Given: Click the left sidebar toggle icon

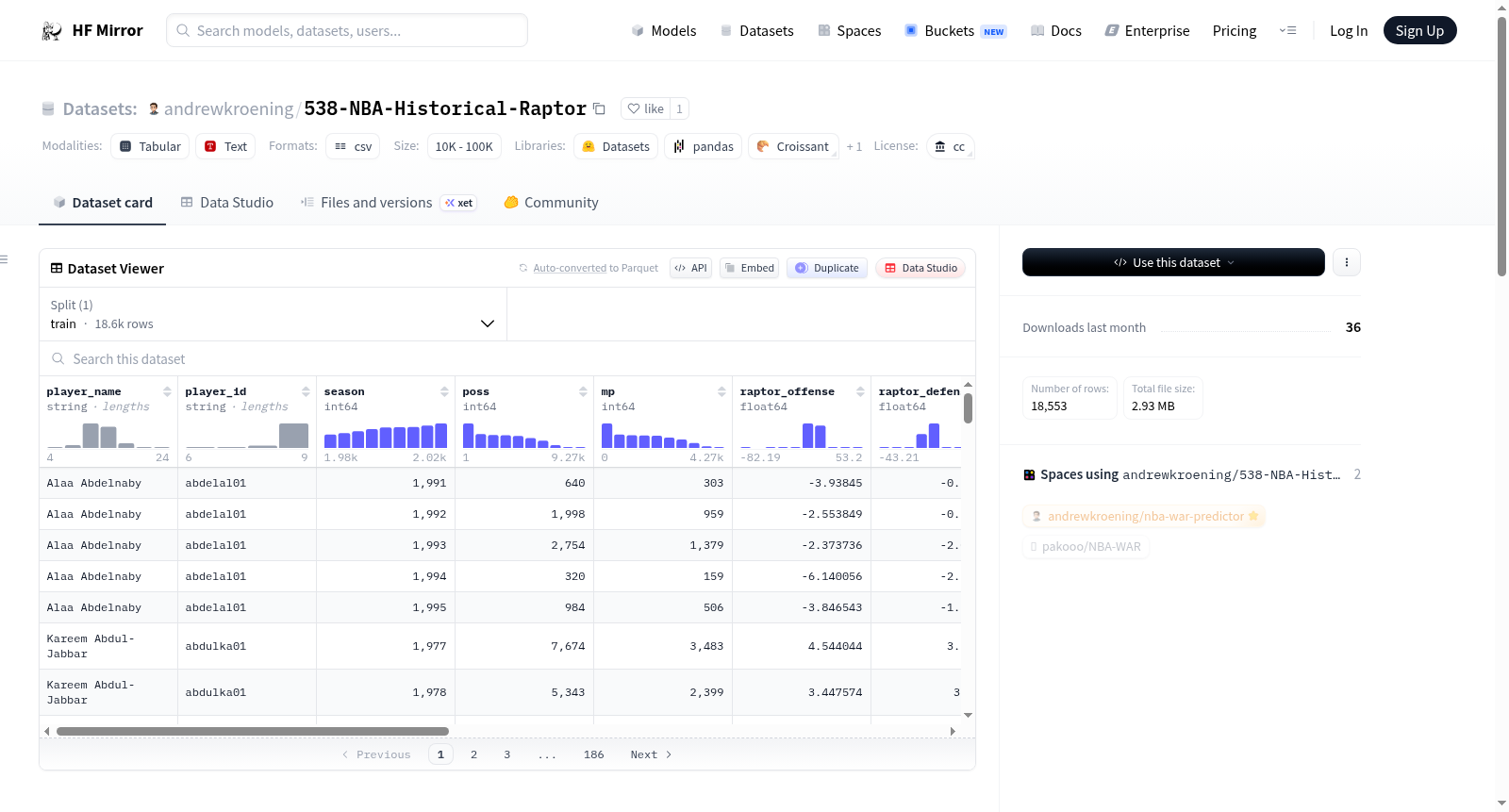Looking at the screenshot, I should (4, 259).
